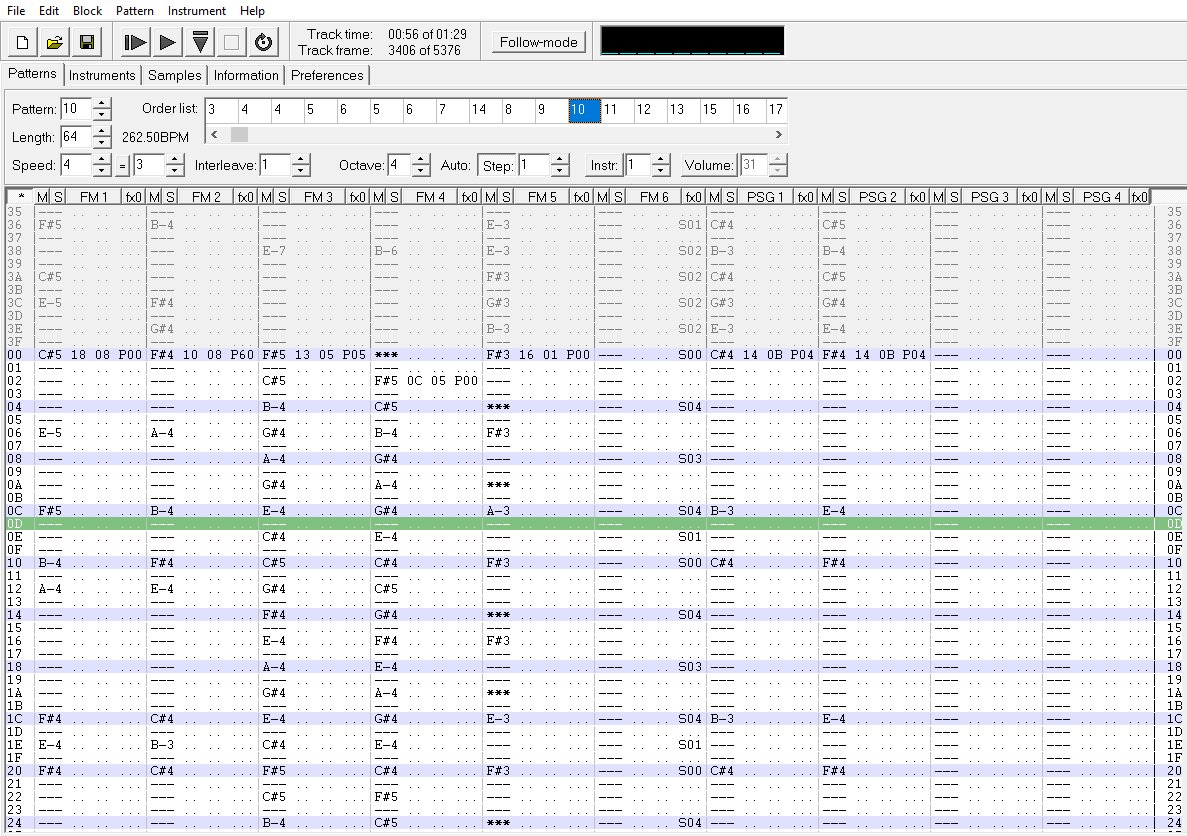Click the C#5 note in FM 1 row 00
The width and height of the screenshot is (1187, 836).
tap(51, 354)
